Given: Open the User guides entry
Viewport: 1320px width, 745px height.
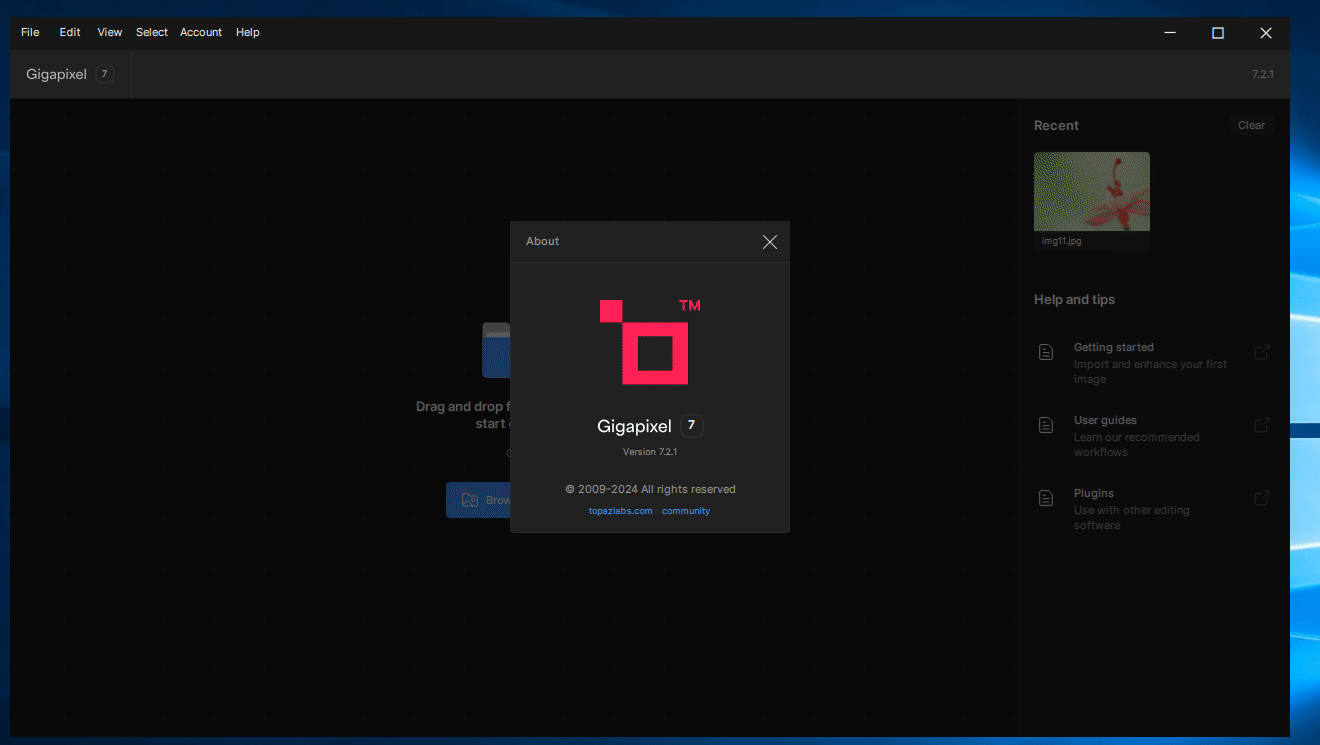Looking at the screenshot, I should (1154, 435).
